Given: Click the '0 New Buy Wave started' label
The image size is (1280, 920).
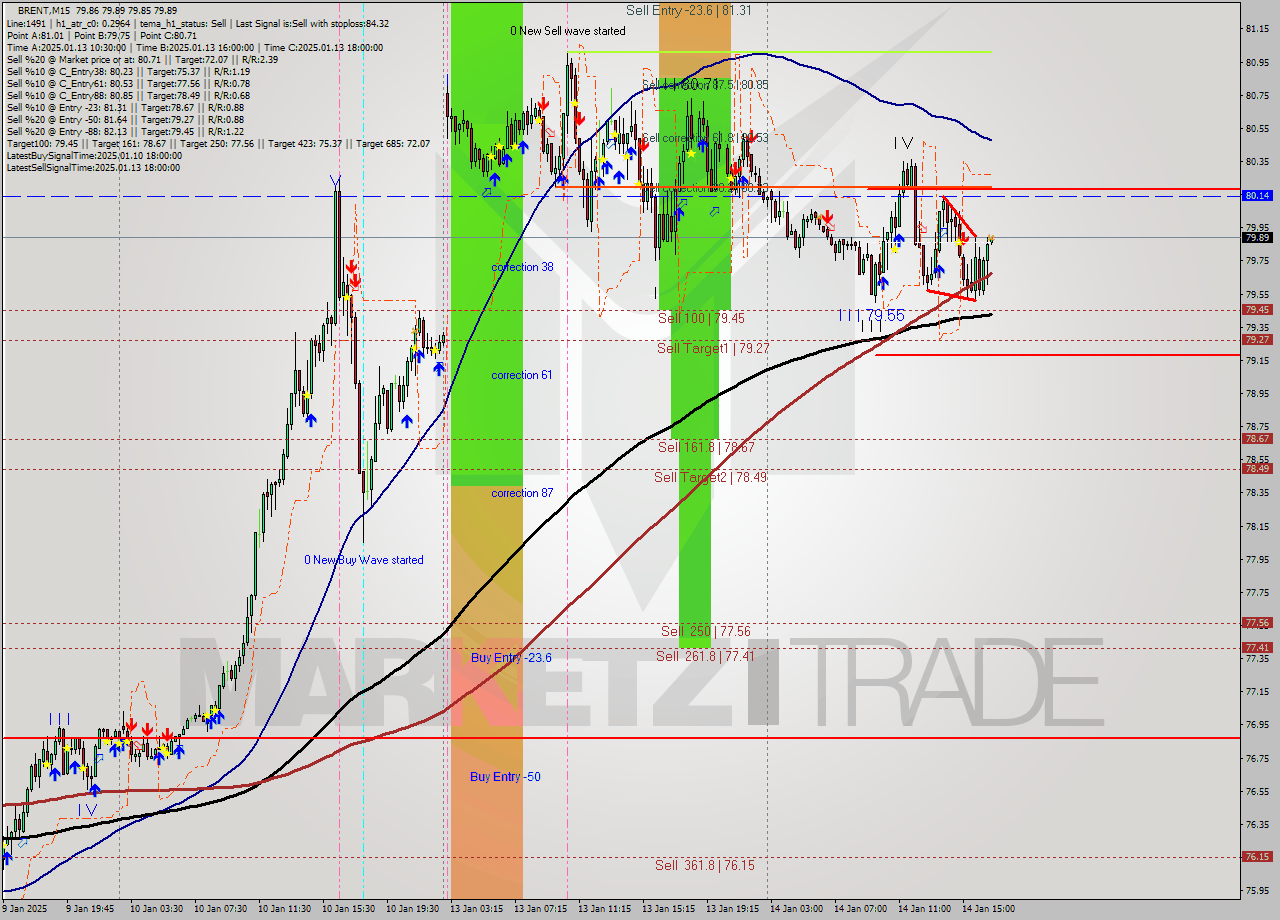Looking at the screenshot, I should click(x=364, y=560).
